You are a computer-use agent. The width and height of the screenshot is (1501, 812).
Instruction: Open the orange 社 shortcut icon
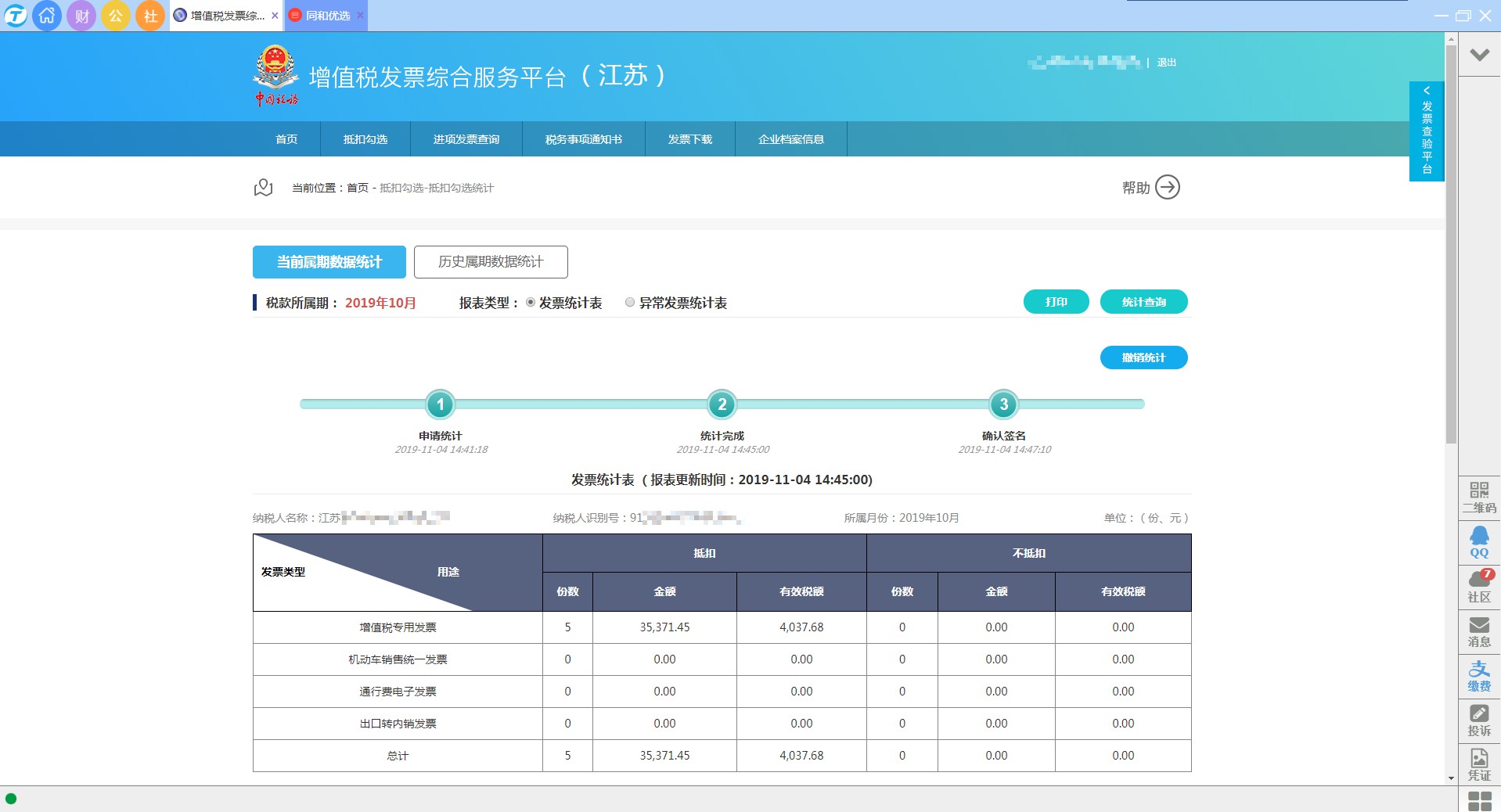[150, 16]
